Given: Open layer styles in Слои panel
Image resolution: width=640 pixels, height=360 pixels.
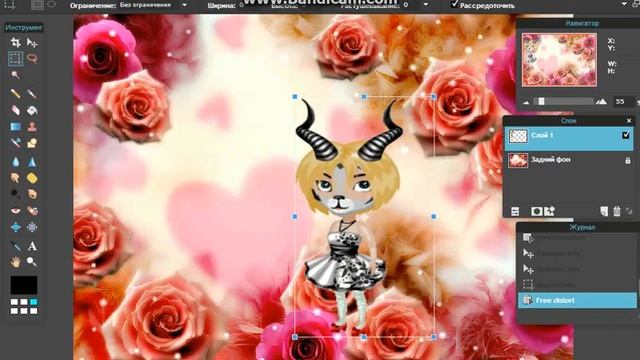Looking at the screenshot, I should coord(549,211).
